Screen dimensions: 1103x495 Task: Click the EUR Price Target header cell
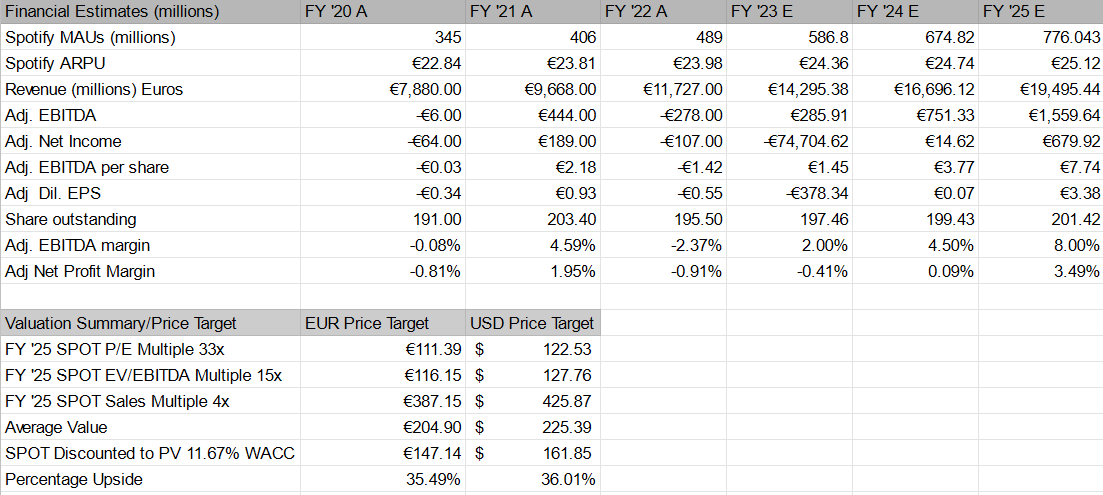(383, 323)
